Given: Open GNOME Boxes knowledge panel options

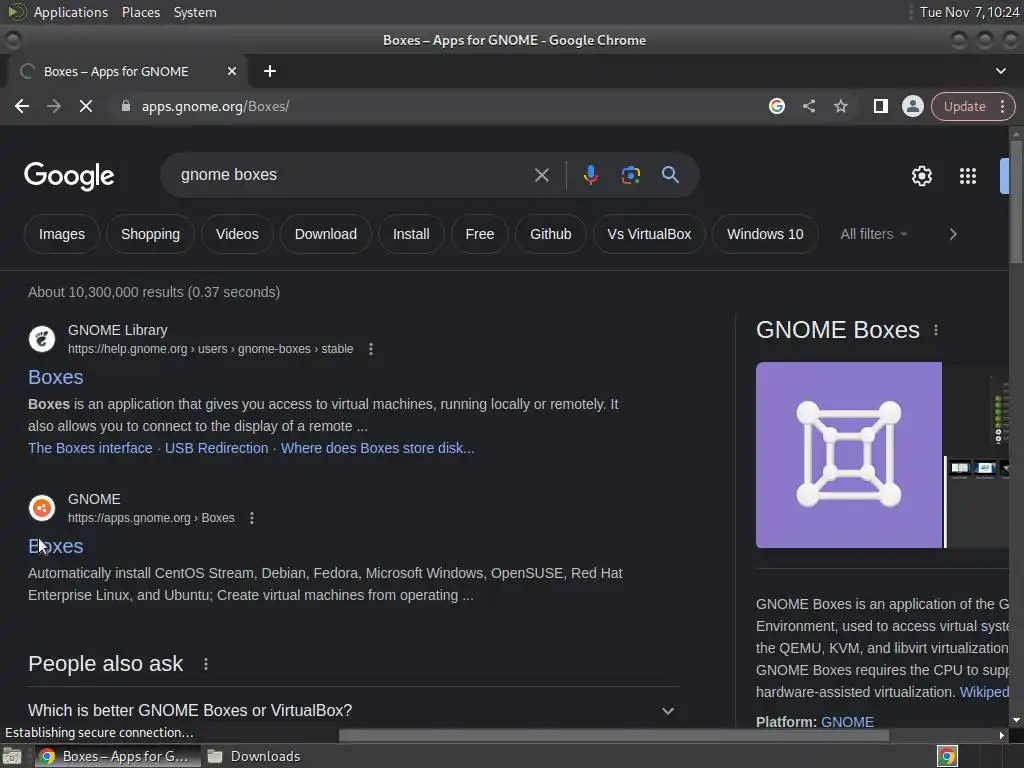Looking at the screenshot, I should [936, 330].
